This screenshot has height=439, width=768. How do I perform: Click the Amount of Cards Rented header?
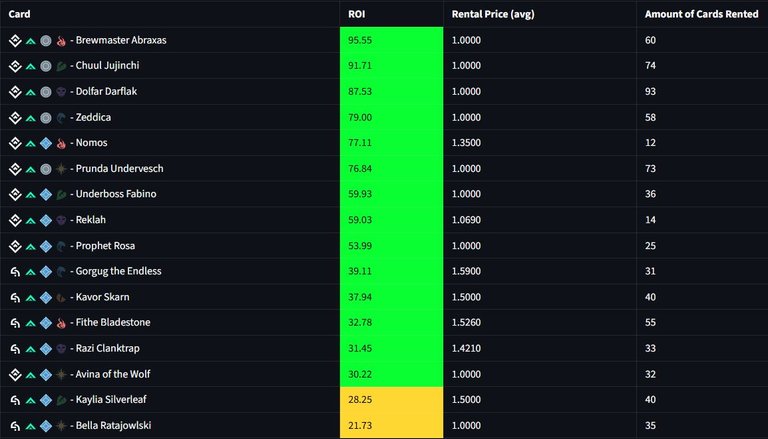pos(701,14)
